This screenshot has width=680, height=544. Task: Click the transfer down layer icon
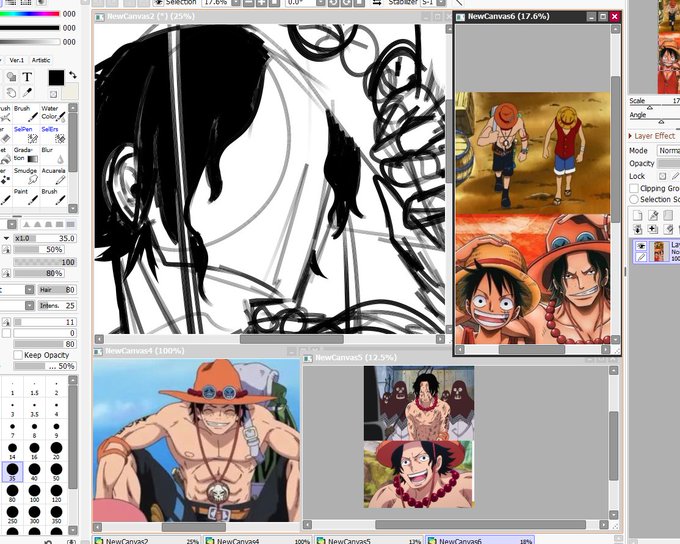638,229
